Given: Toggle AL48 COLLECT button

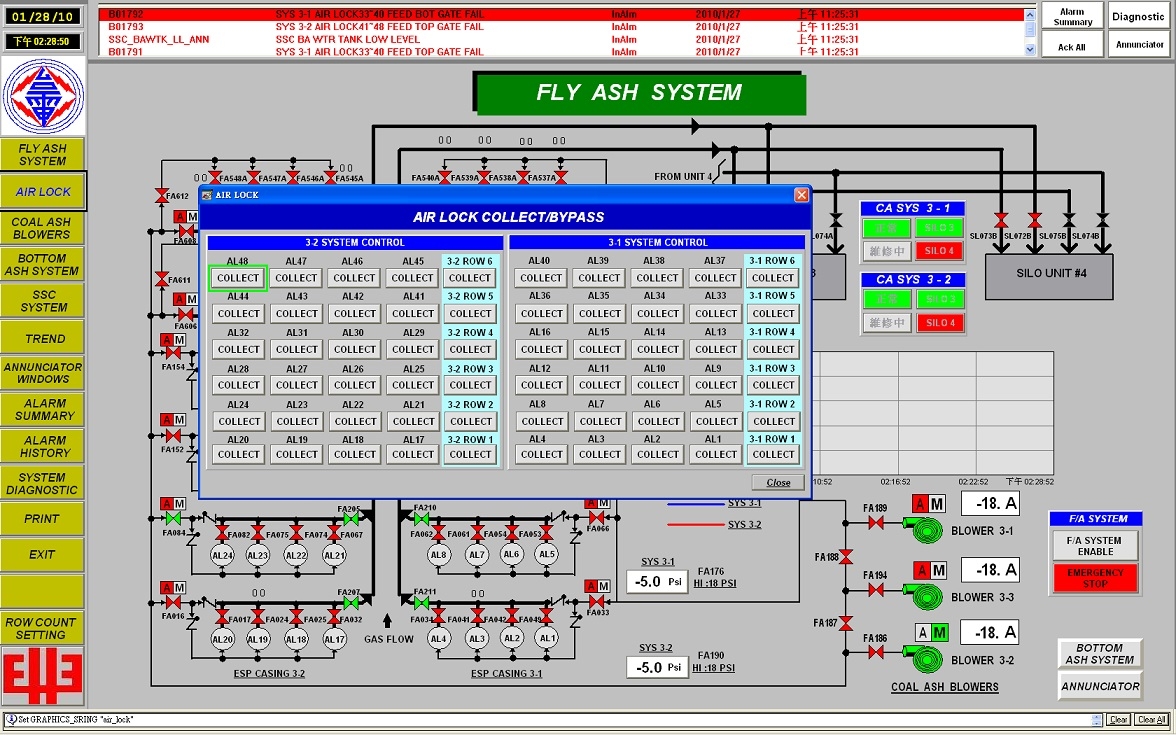Looking at the screenshot, I should pos(238,278).
